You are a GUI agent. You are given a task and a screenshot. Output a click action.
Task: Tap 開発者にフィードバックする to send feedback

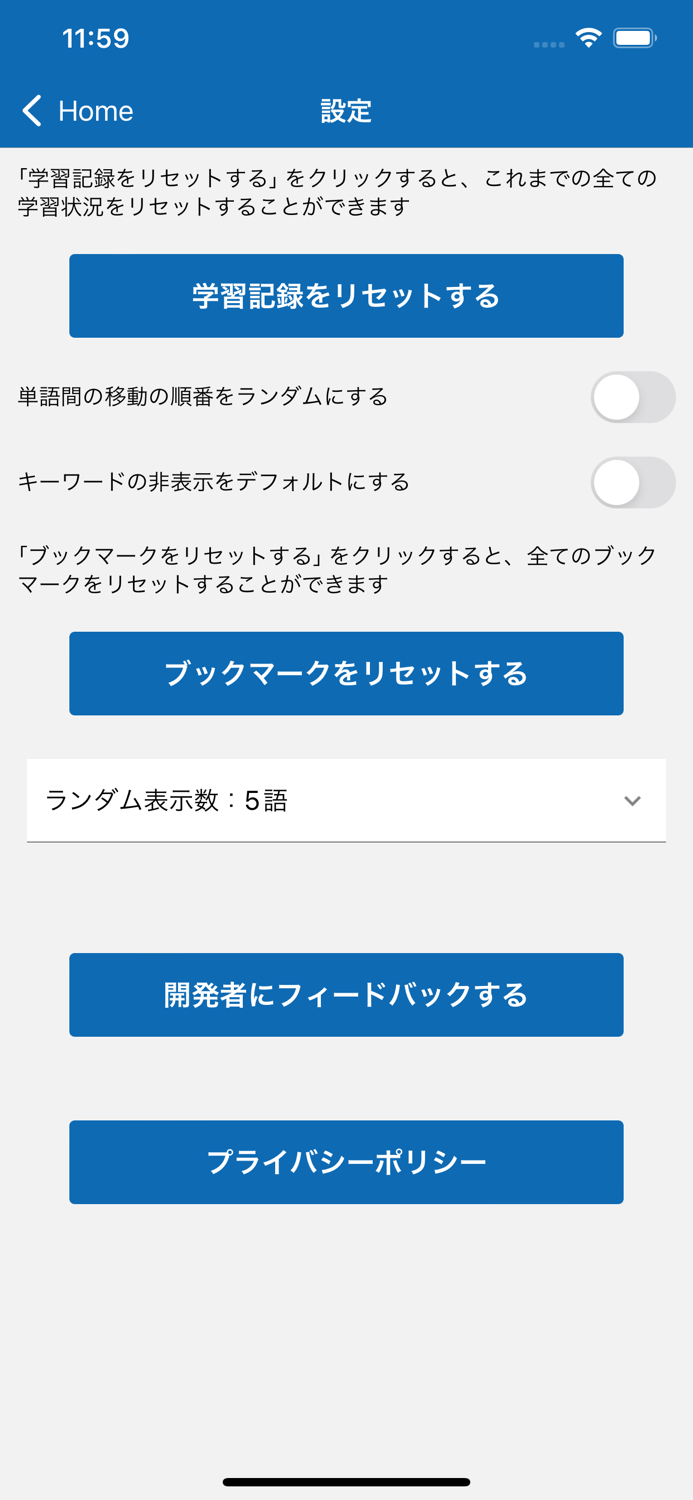coord(346,995)
